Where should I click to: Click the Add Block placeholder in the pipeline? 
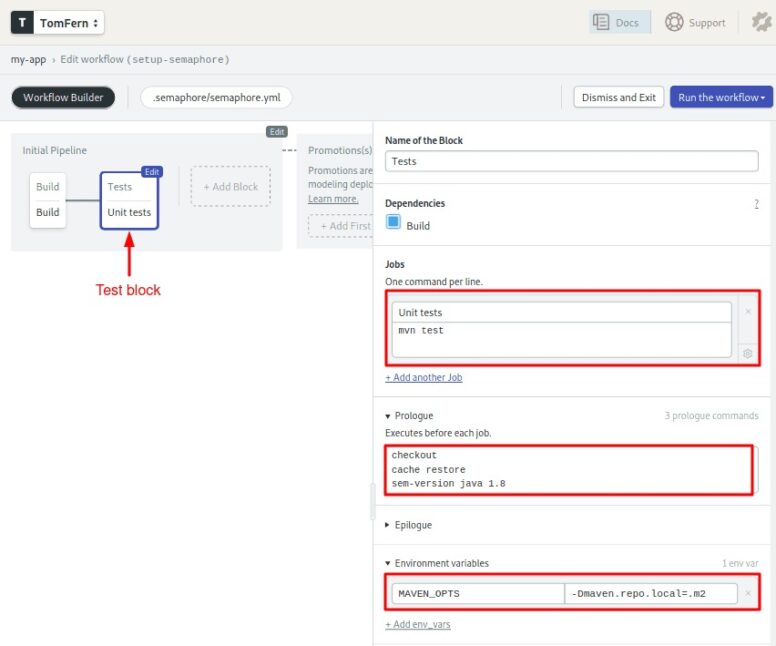coord(230,187)
